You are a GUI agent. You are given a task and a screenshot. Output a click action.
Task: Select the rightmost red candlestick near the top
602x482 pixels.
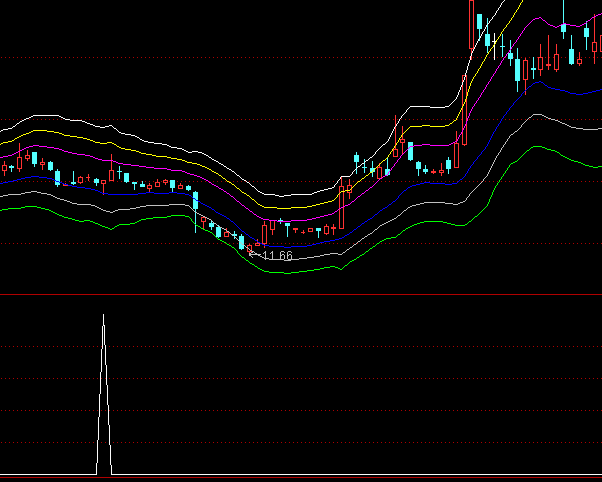(x=596, y=45)
